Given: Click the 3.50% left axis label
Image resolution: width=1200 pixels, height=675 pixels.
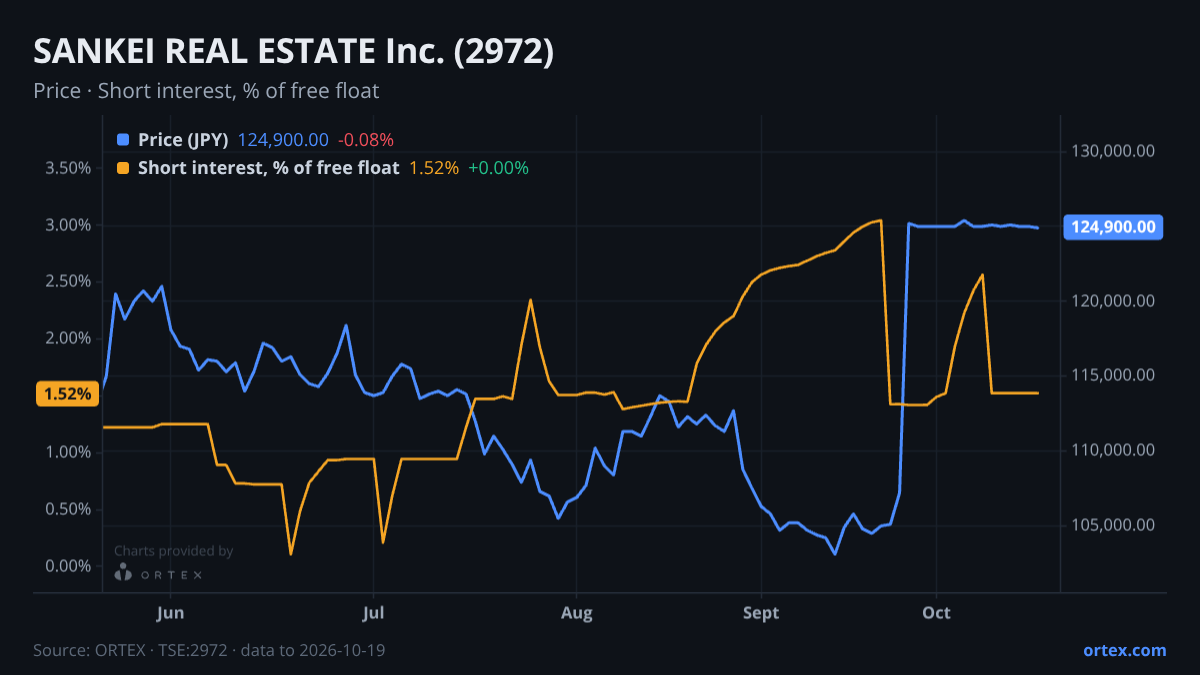Looking at the screenshot, I should (x=69, y=168).
